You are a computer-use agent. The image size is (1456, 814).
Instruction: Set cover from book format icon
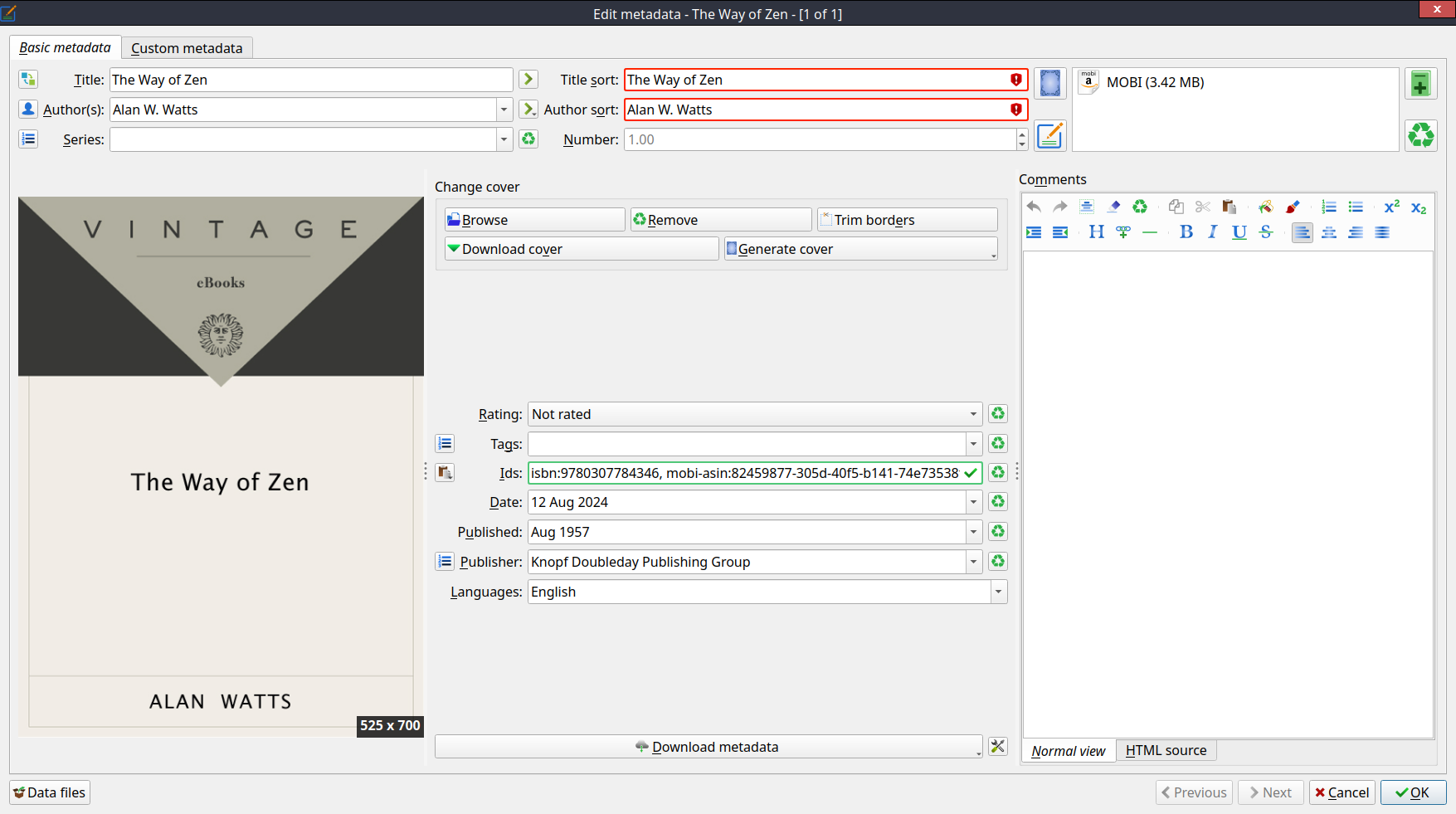click(1050, 83)
